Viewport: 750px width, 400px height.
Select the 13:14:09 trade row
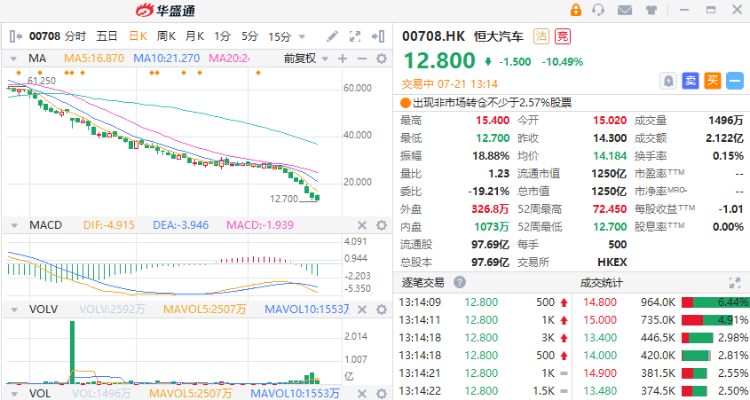[484, 302]
